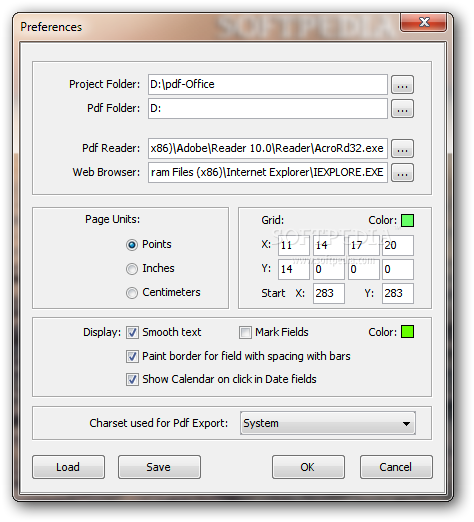Open the Grid color swatch

(407, 221)
